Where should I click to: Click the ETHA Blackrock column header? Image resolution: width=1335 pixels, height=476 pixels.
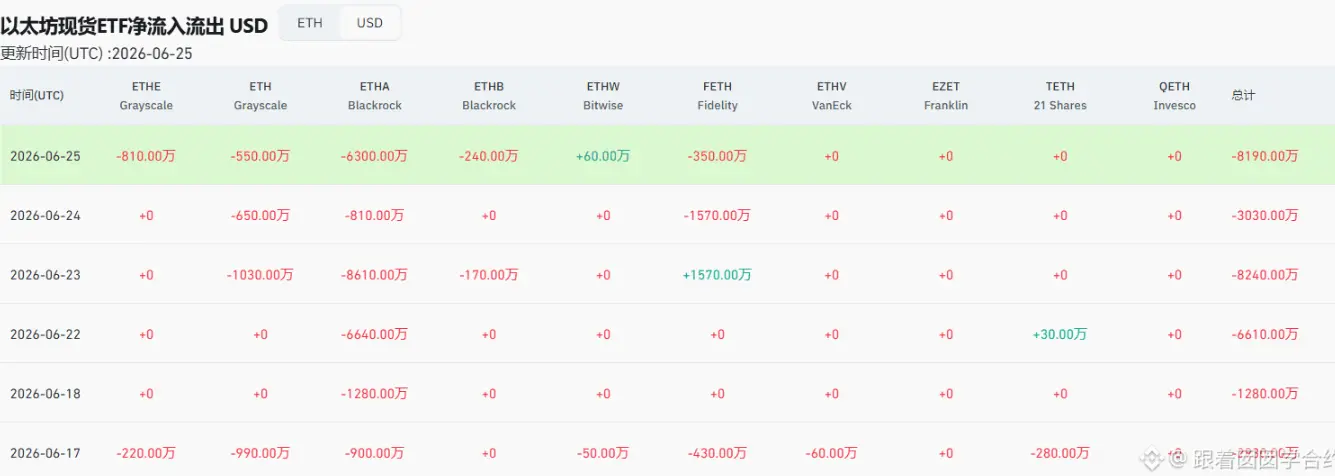(375, 96)
